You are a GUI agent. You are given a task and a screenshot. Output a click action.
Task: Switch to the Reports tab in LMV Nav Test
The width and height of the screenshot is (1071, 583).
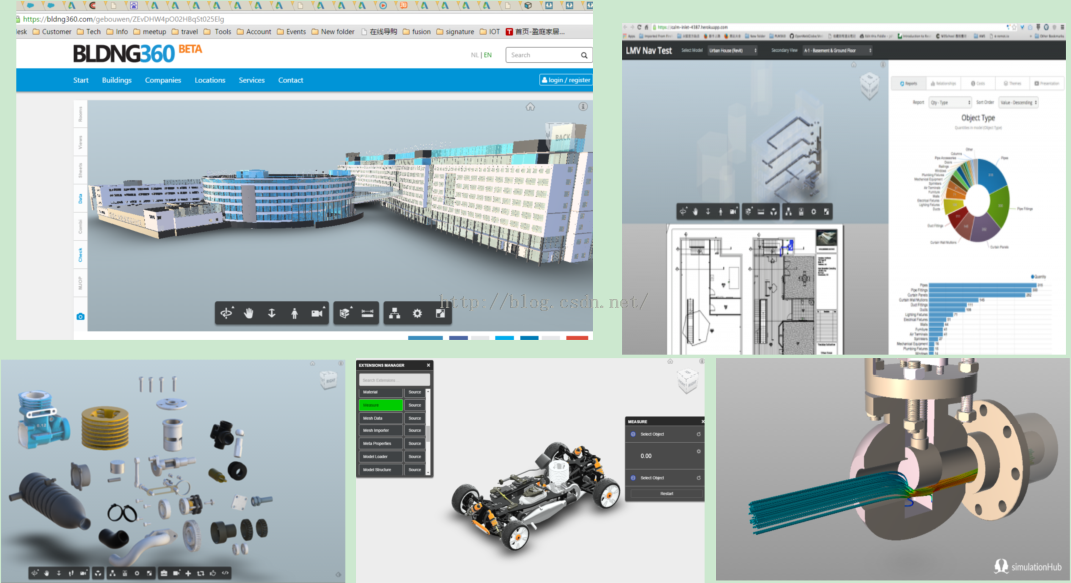[908, 83]
